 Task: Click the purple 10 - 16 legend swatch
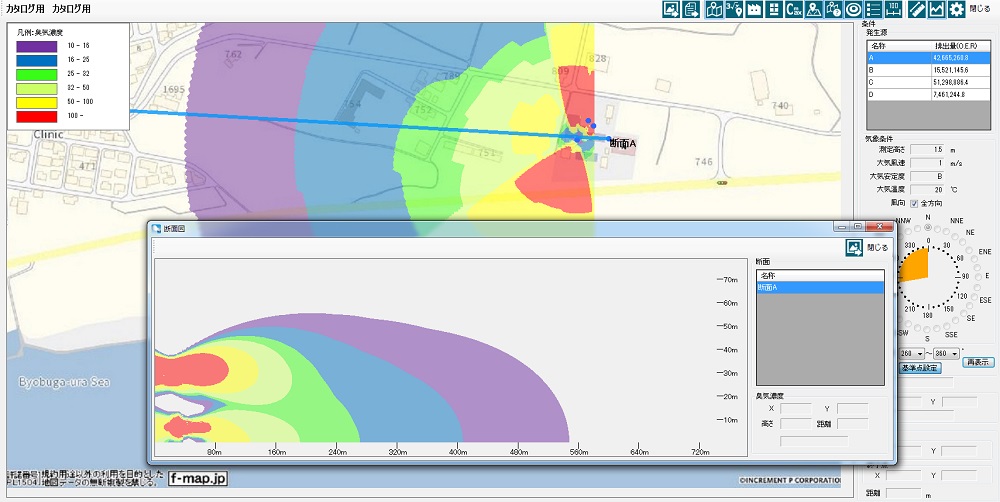tap(36, 46)
